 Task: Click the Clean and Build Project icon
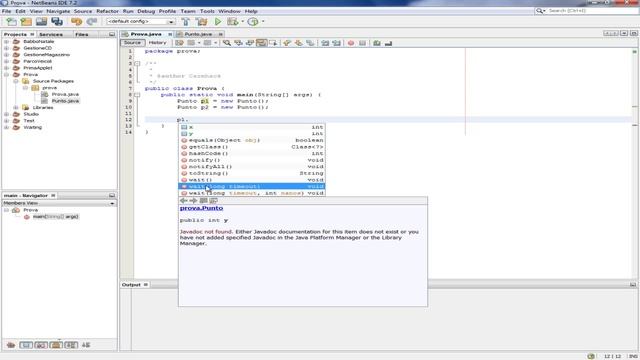click(x=201, y=22)
